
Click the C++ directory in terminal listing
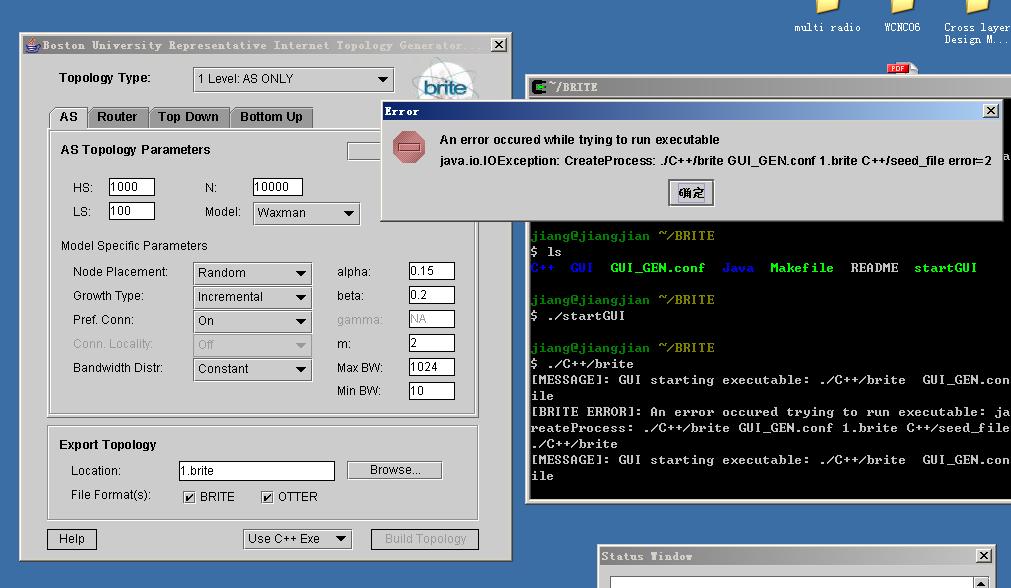542,268
